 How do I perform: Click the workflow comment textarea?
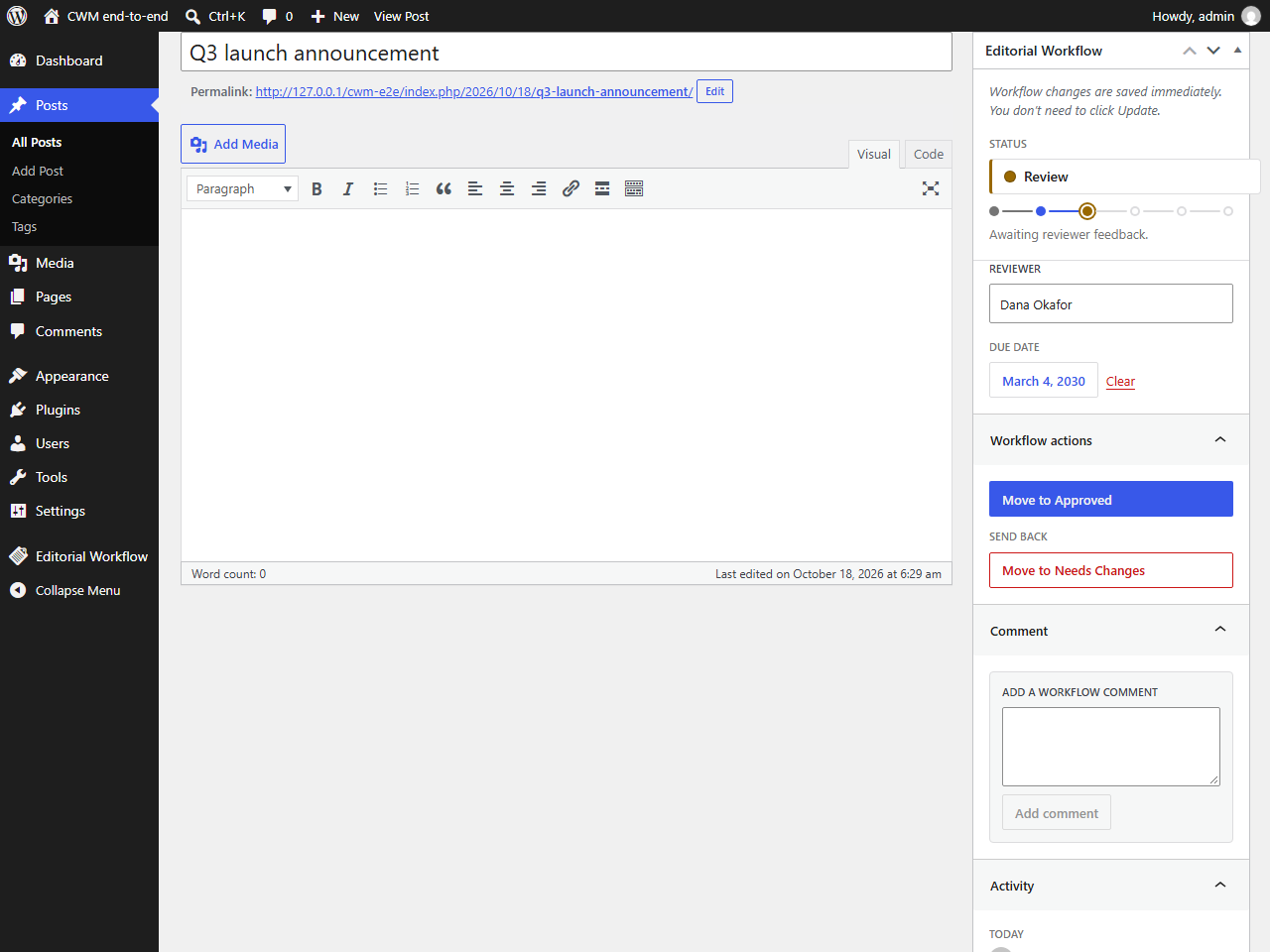point(1111,747)
